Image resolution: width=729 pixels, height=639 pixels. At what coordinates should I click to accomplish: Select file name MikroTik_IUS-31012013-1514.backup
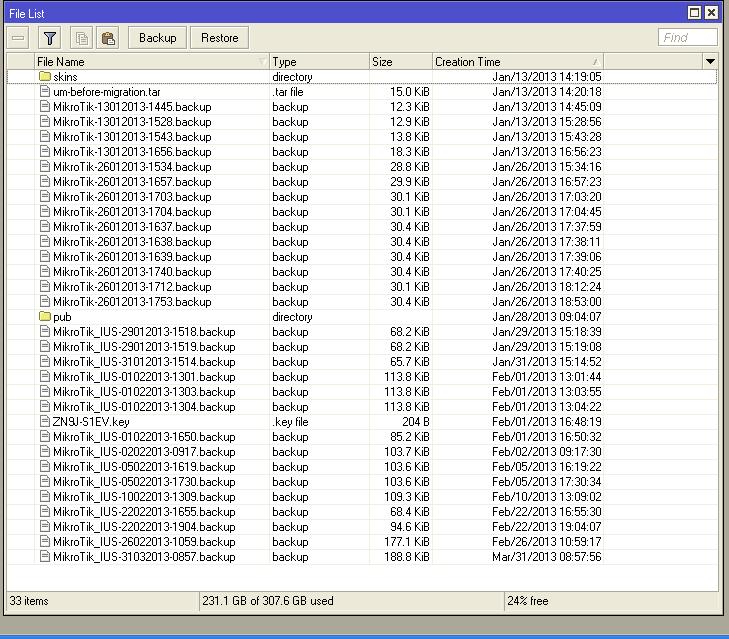click(144, 362)
